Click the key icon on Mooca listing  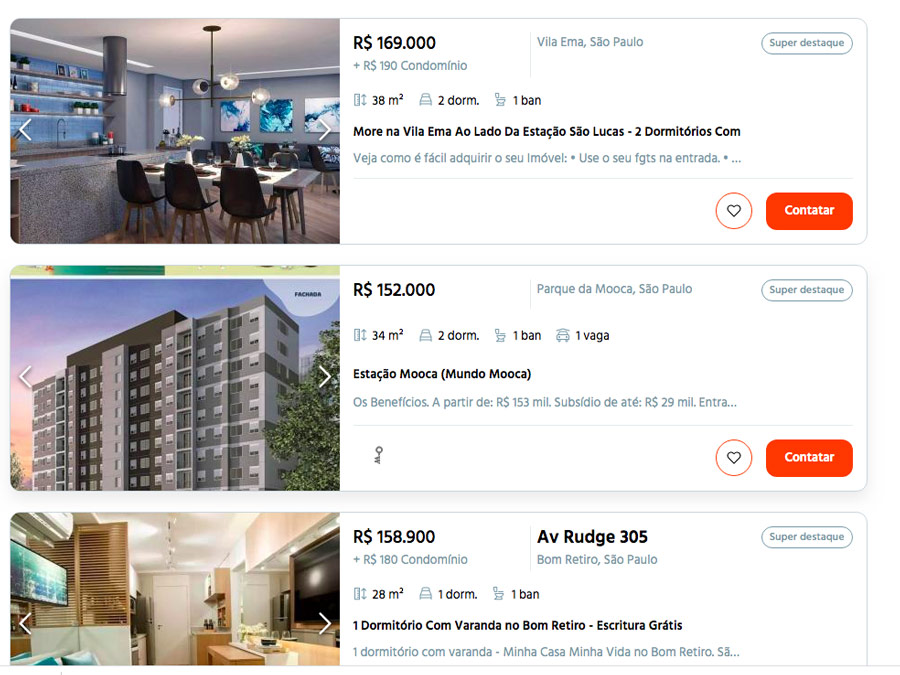tap(378, 455)
